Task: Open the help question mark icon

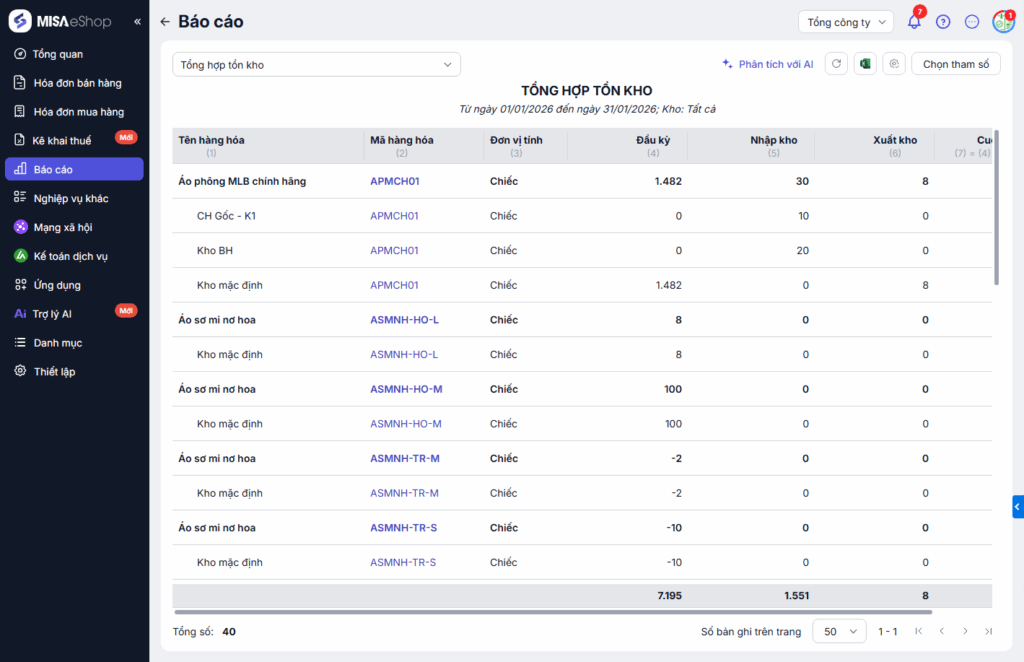Action: point(943,22)
